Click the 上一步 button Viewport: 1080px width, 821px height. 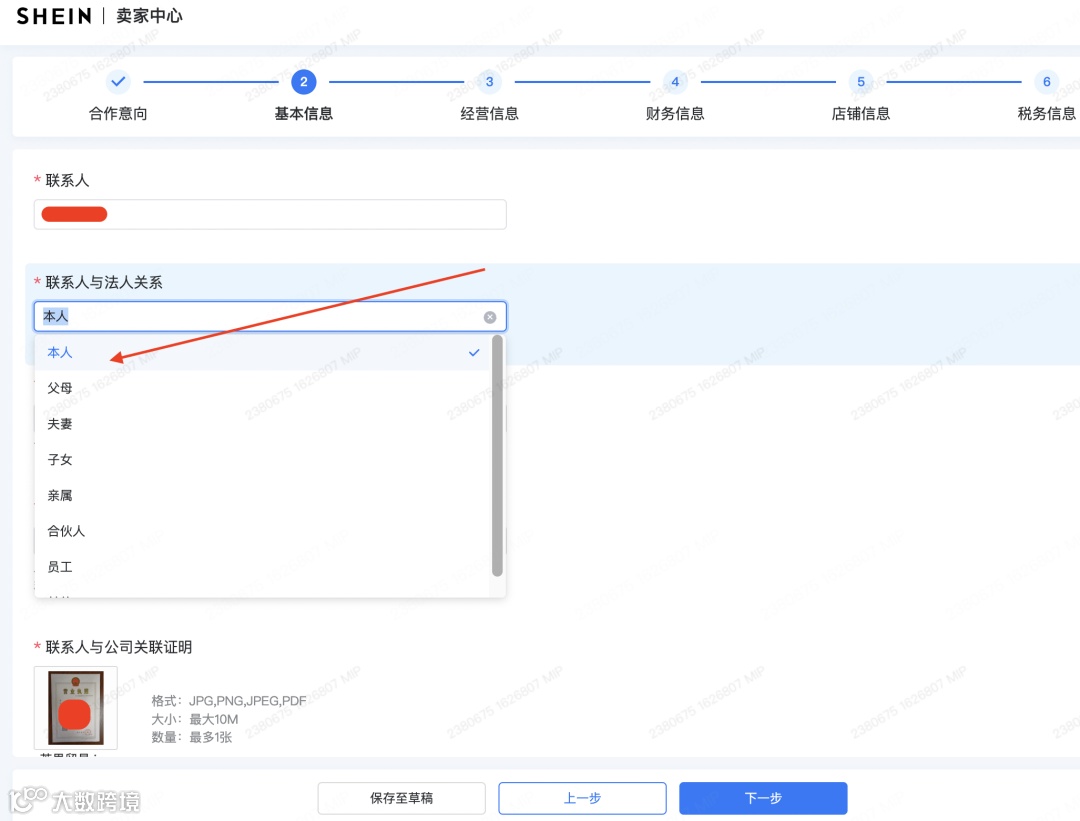click(582, 798)
